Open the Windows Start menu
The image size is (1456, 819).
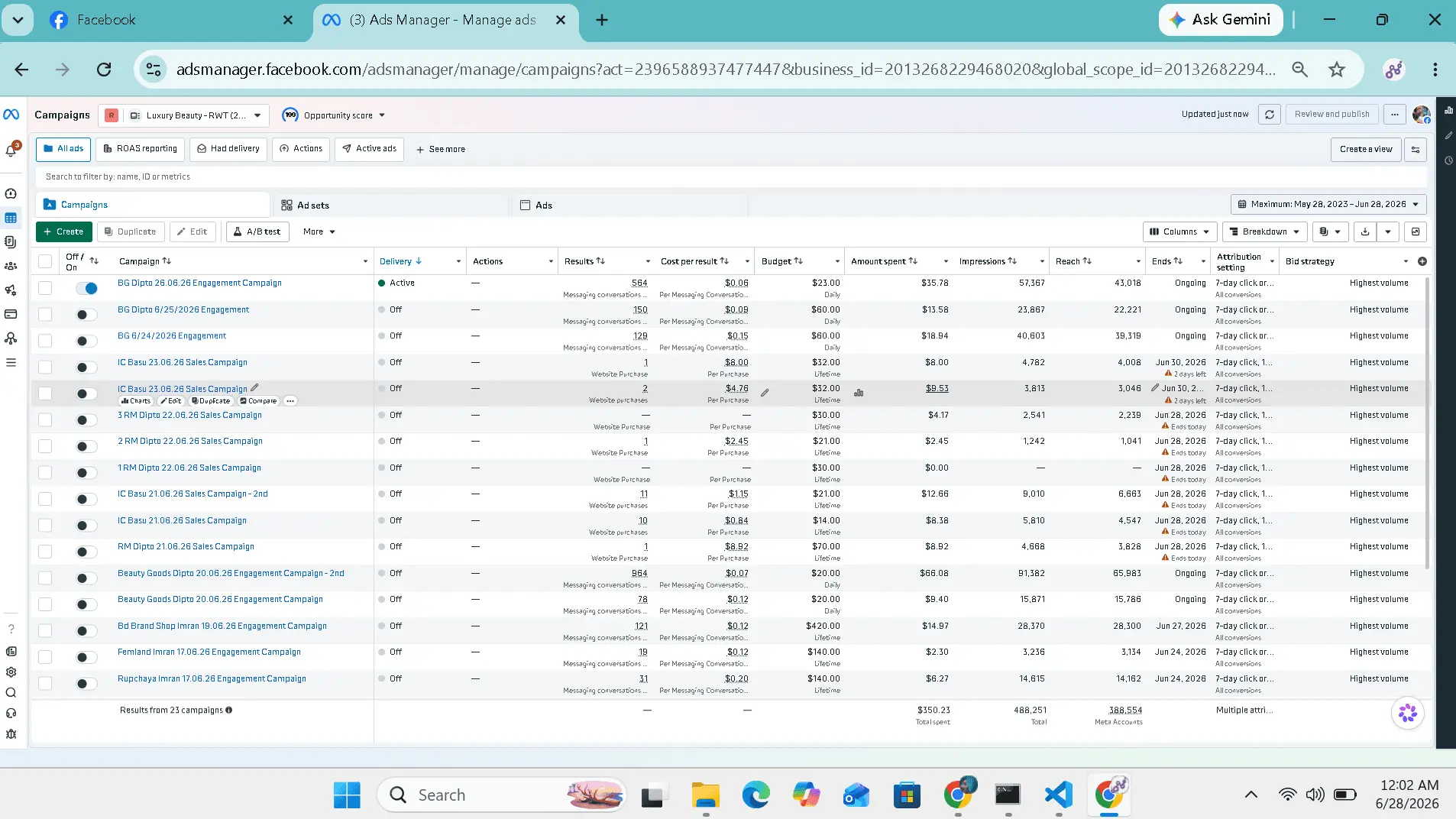tap(347, 795)
